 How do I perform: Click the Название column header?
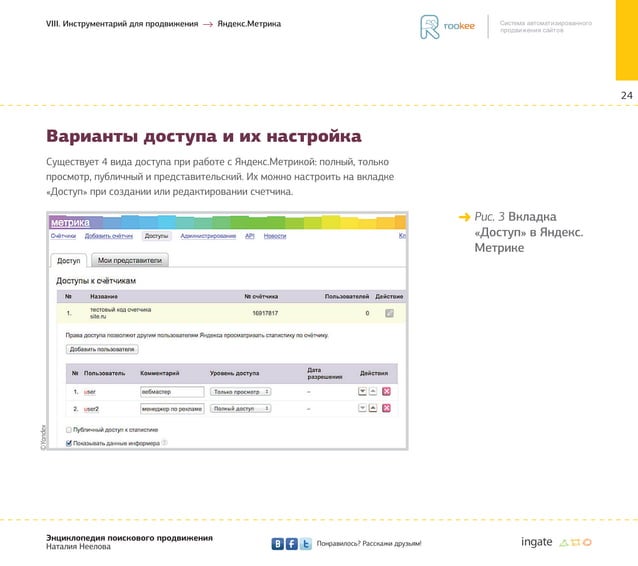(104, 296)
